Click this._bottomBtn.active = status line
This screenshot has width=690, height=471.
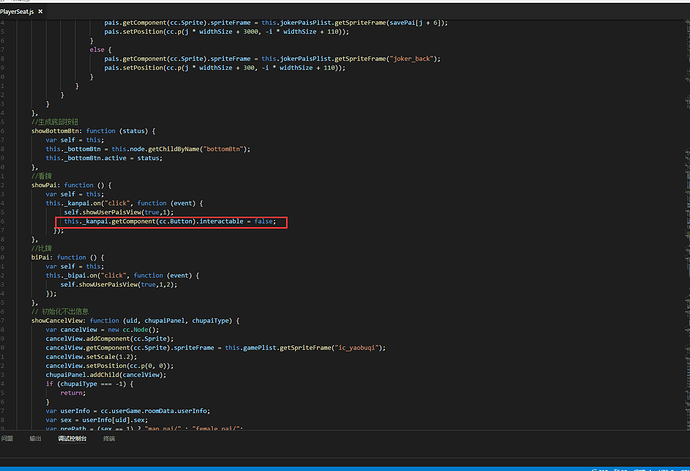[104, 158]
